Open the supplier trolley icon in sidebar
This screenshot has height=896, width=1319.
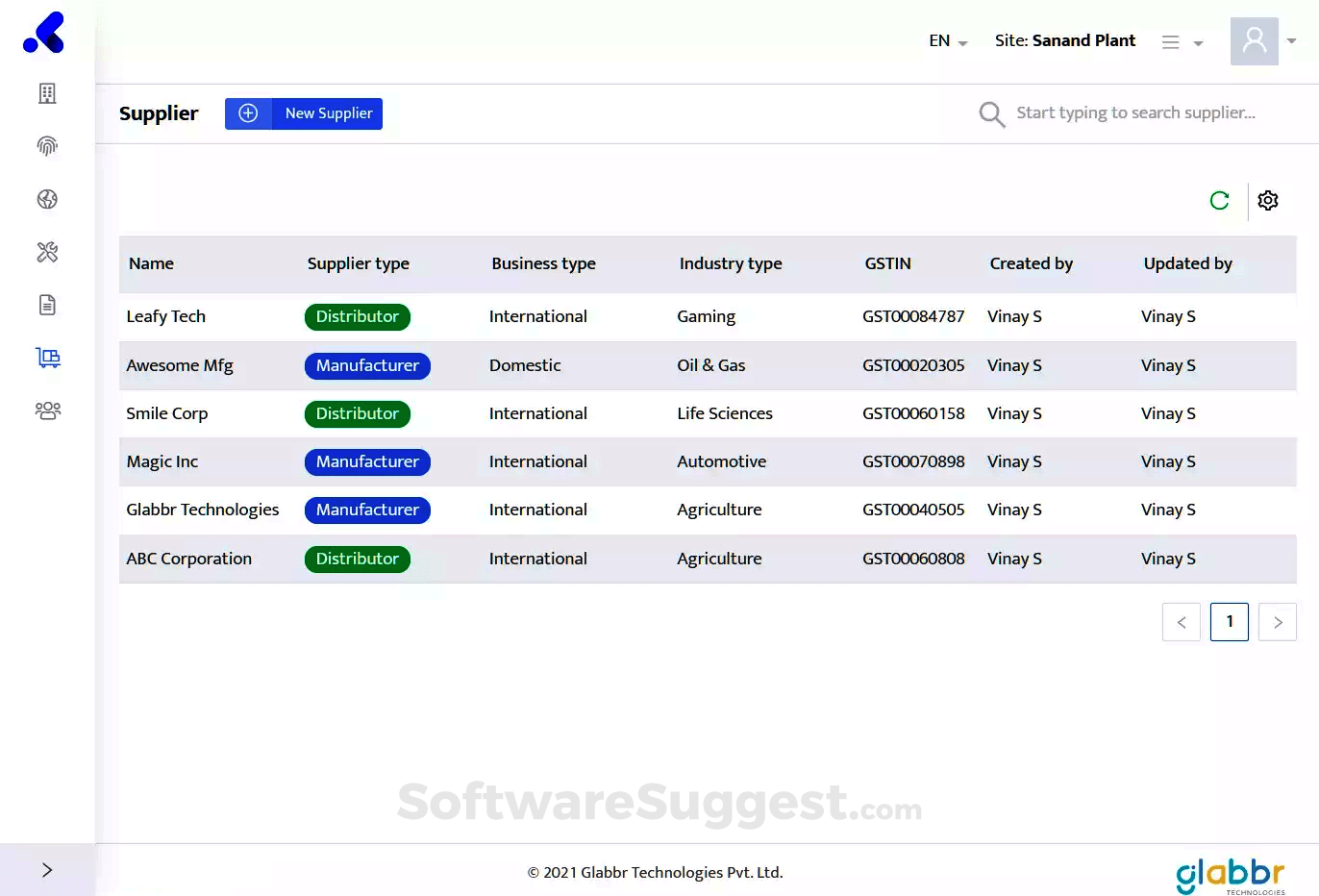pyautogui.click(x=47, y=358)
